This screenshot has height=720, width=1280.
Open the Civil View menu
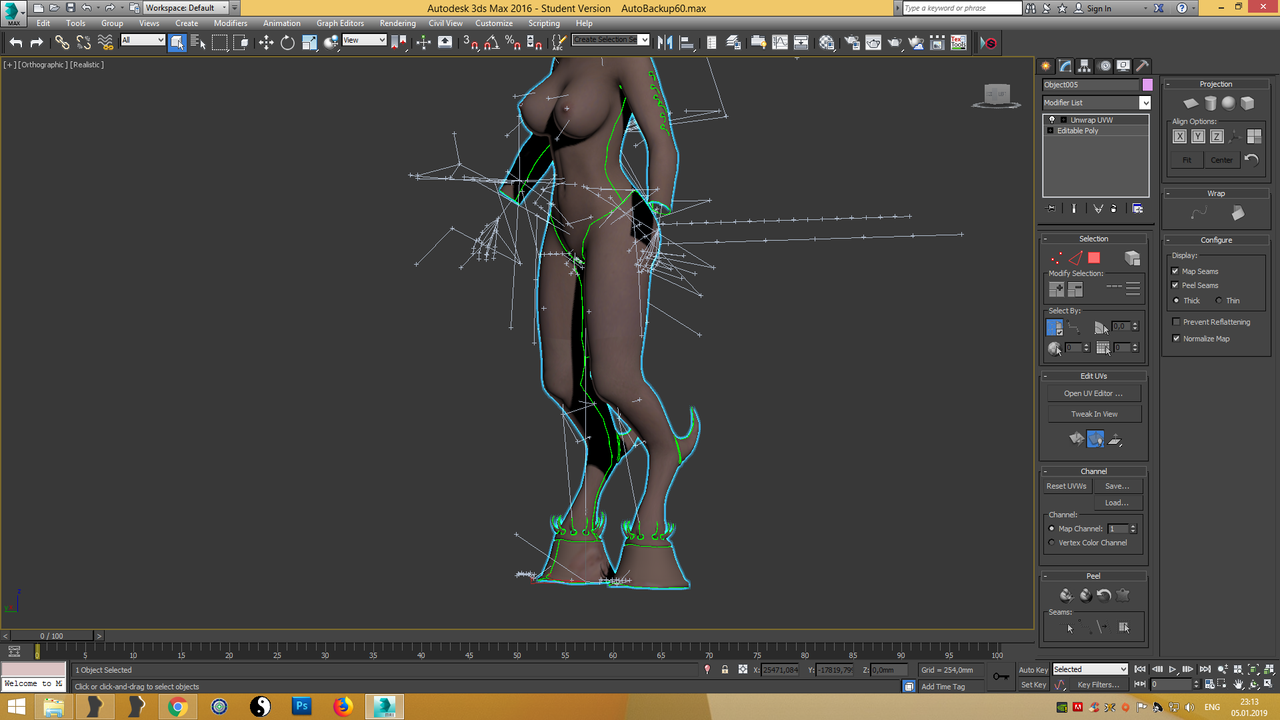pyautogui.click(x=446, y=23)
